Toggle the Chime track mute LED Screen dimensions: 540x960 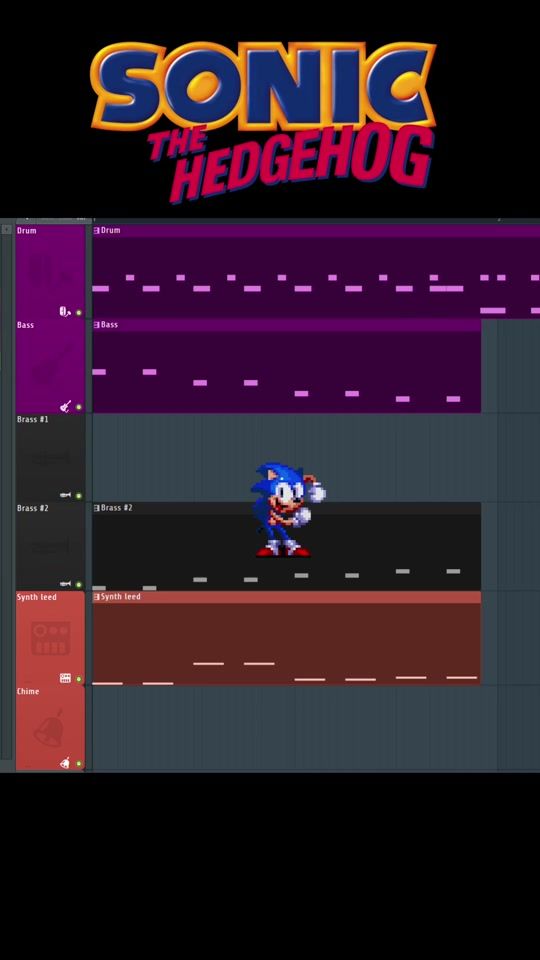point(78,764)
